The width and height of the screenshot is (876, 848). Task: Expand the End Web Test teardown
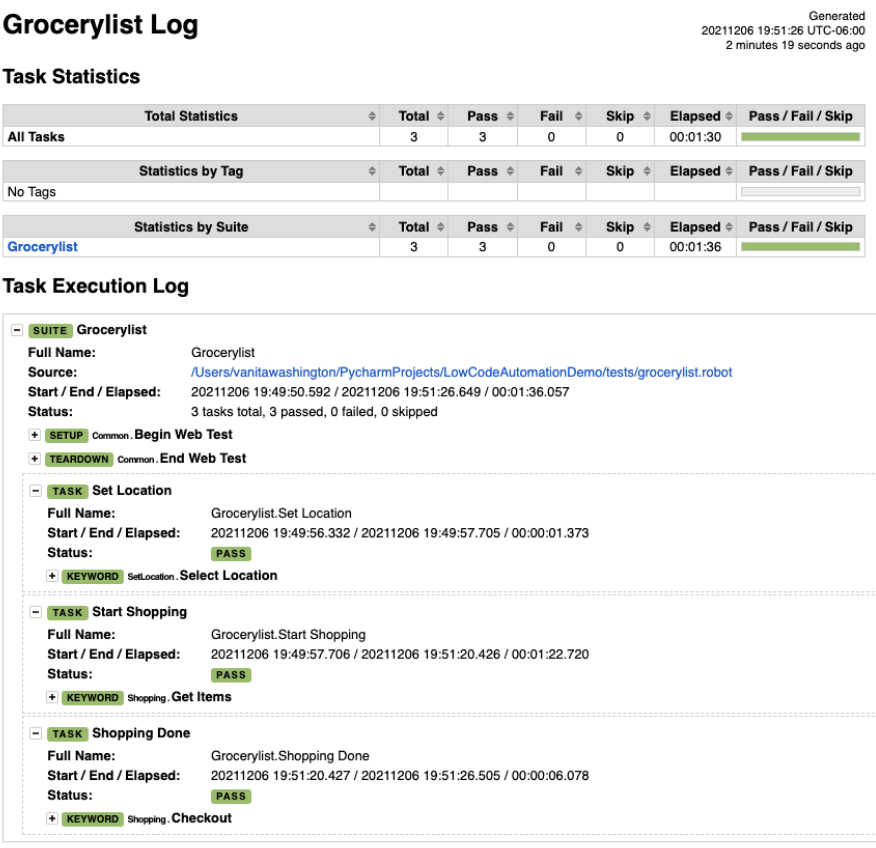pos(35,459)
